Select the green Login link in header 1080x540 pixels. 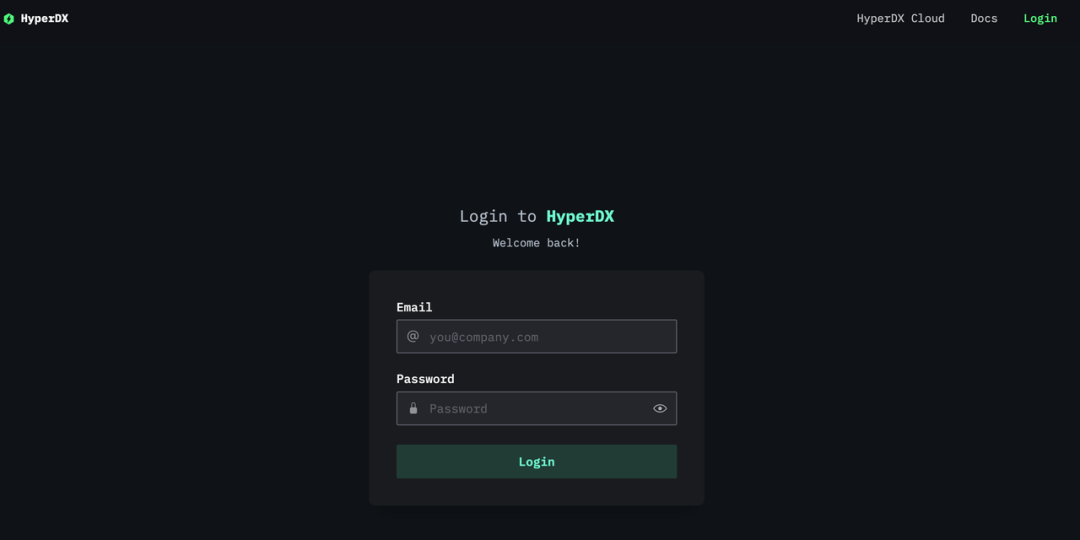coord(1040,19)
